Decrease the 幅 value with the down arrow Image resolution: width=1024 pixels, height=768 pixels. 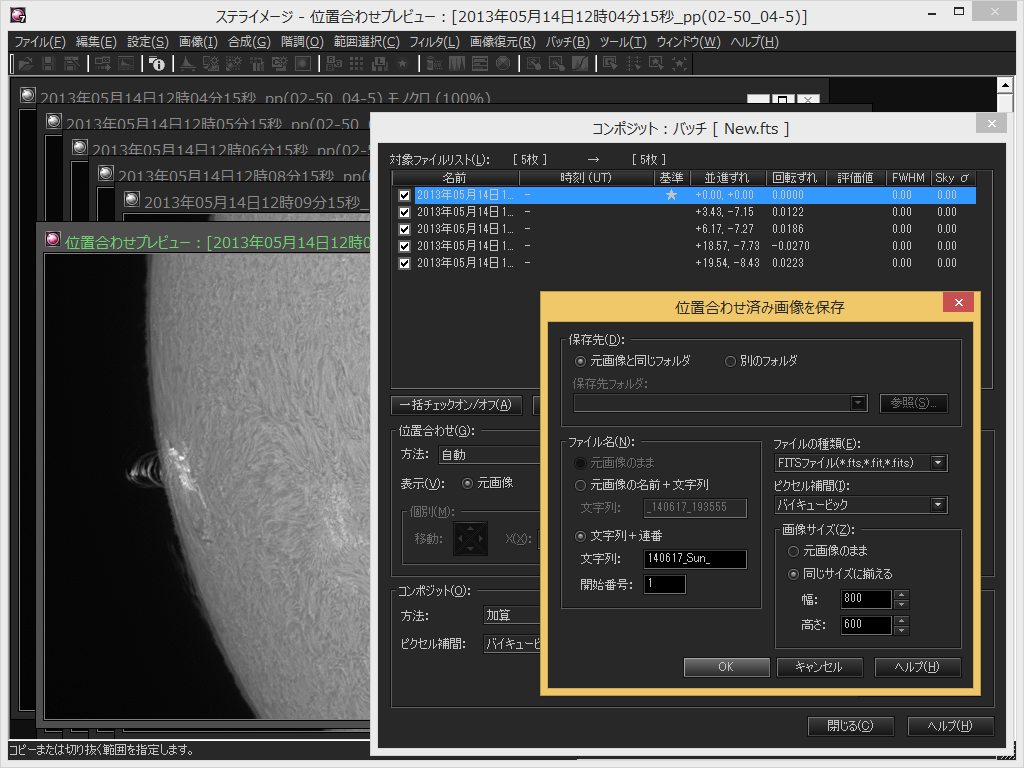click(x=901, y=604)
